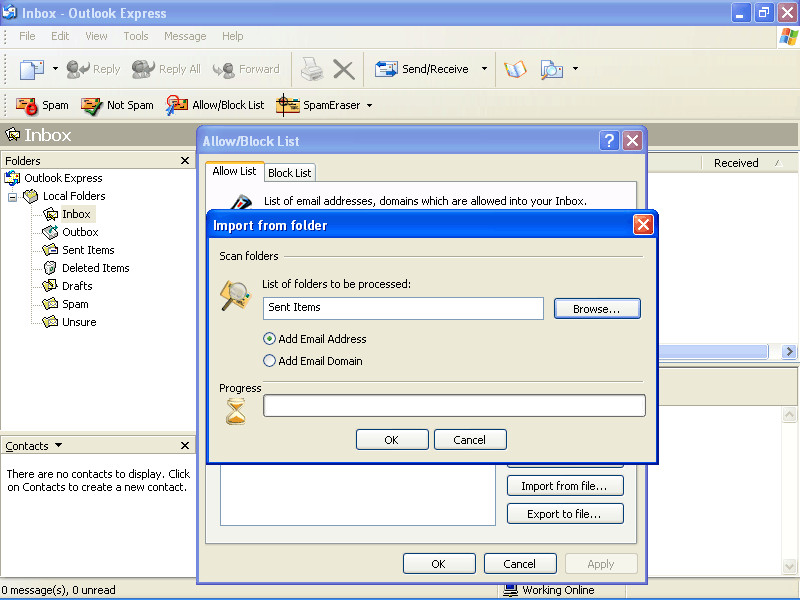Viewport: 800px width, 600px height.
Task: Open the Contacts dropdown menu
Action: click(58, 445)
